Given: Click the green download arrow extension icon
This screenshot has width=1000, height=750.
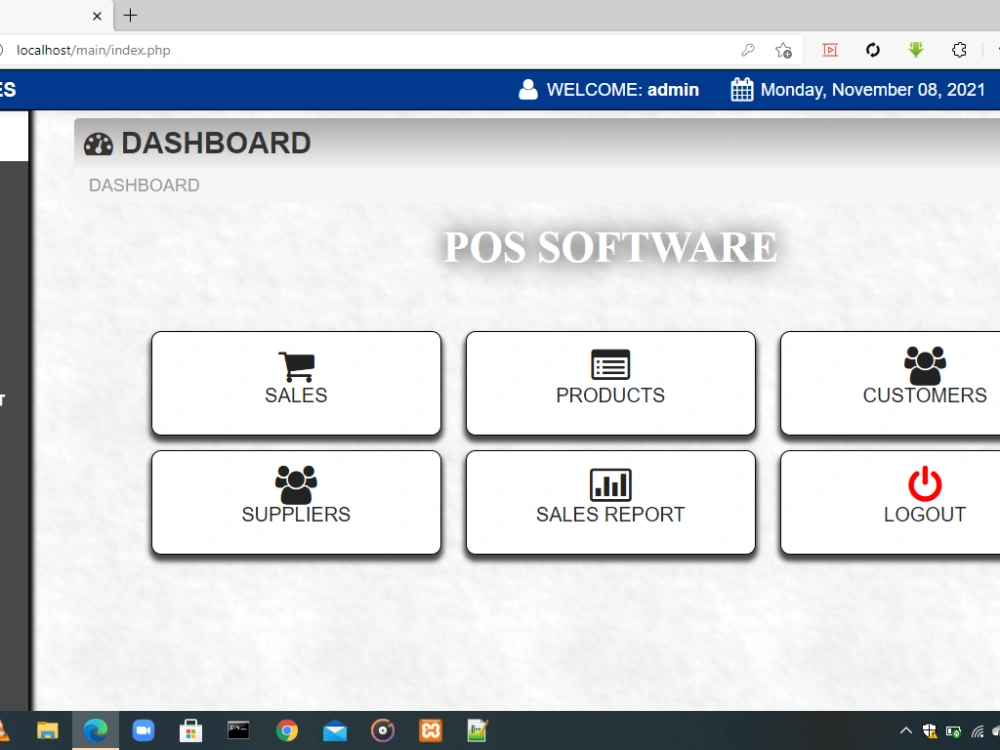Looking at the screenshot, I should coord(916,50).
